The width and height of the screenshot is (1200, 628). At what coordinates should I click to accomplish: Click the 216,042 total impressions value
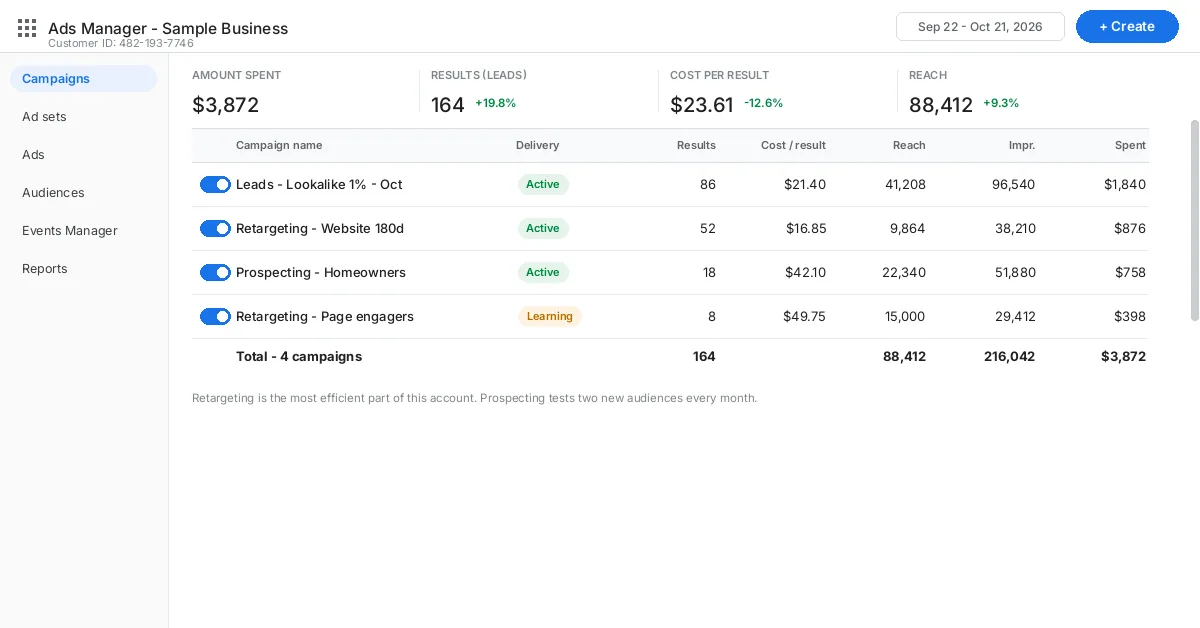[x=1009, y=357]
